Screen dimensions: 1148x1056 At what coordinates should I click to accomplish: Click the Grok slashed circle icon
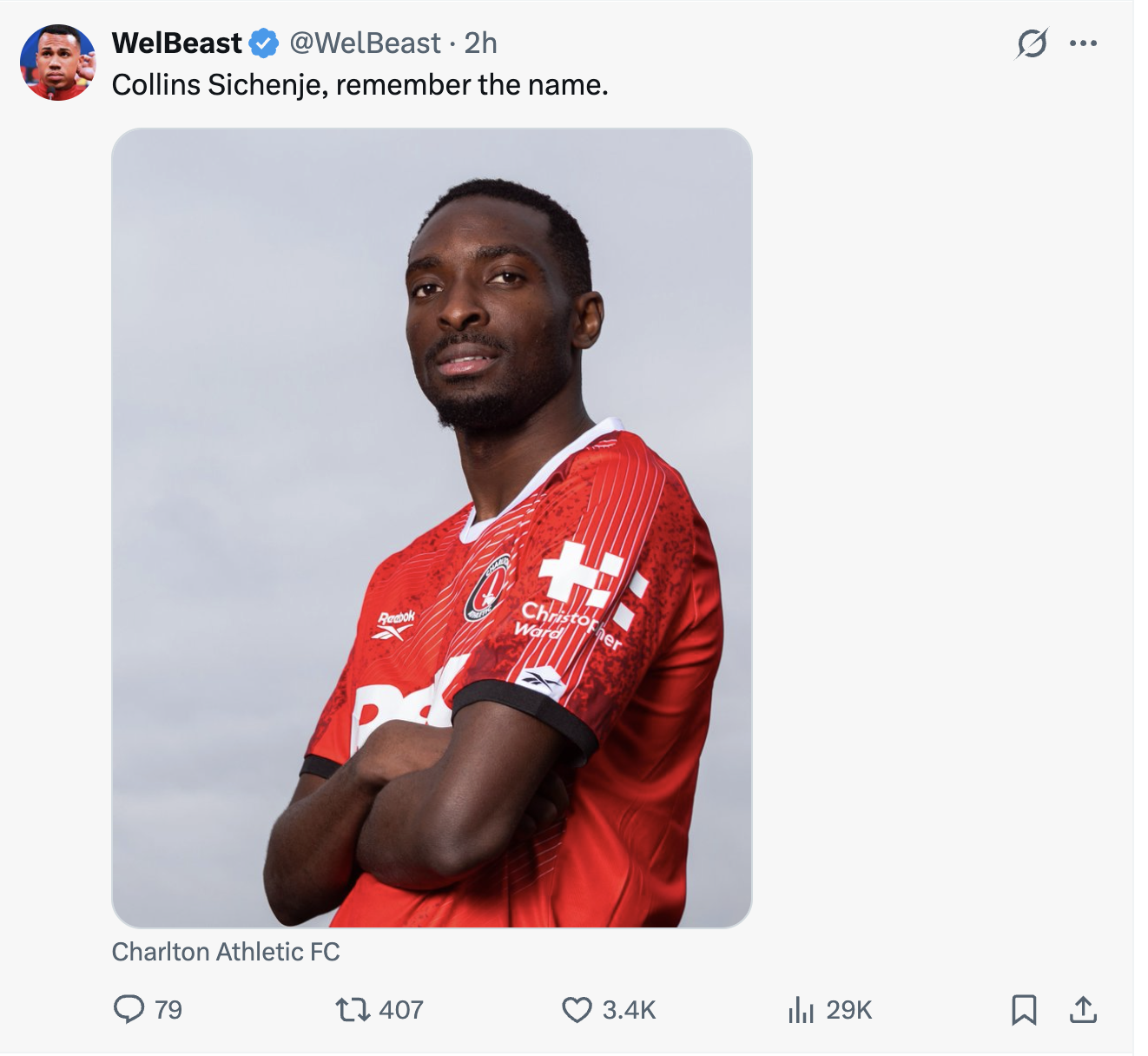click(x=1031, y=43)
